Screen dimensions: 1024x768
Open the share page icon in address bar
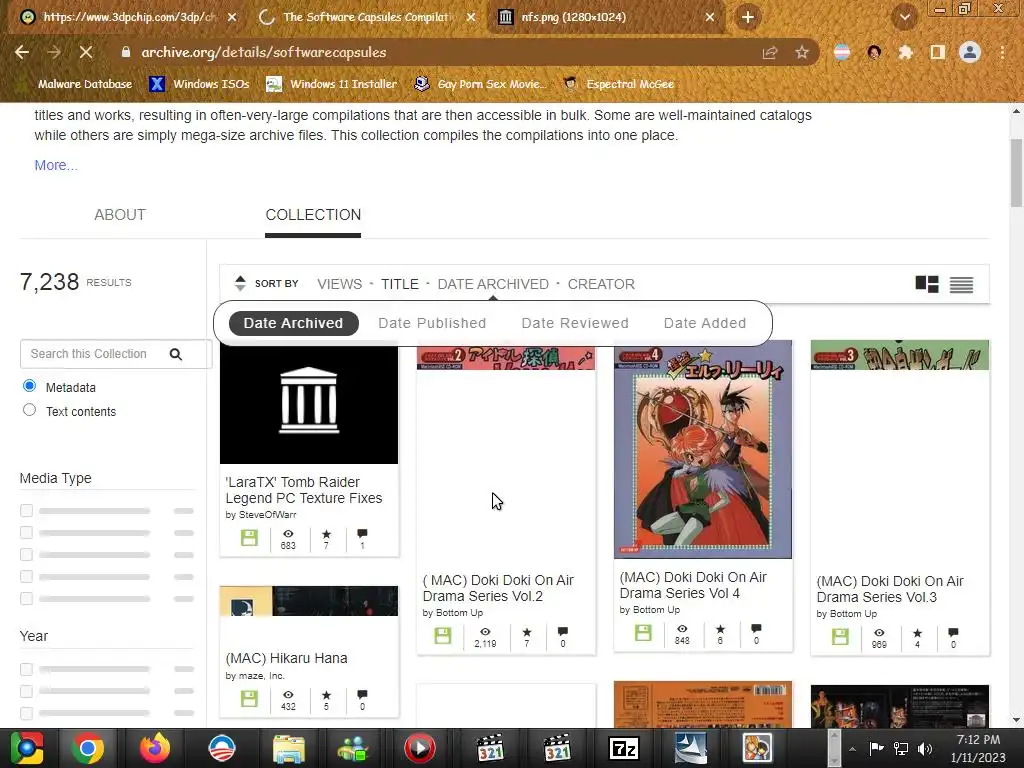pos(770,52)
